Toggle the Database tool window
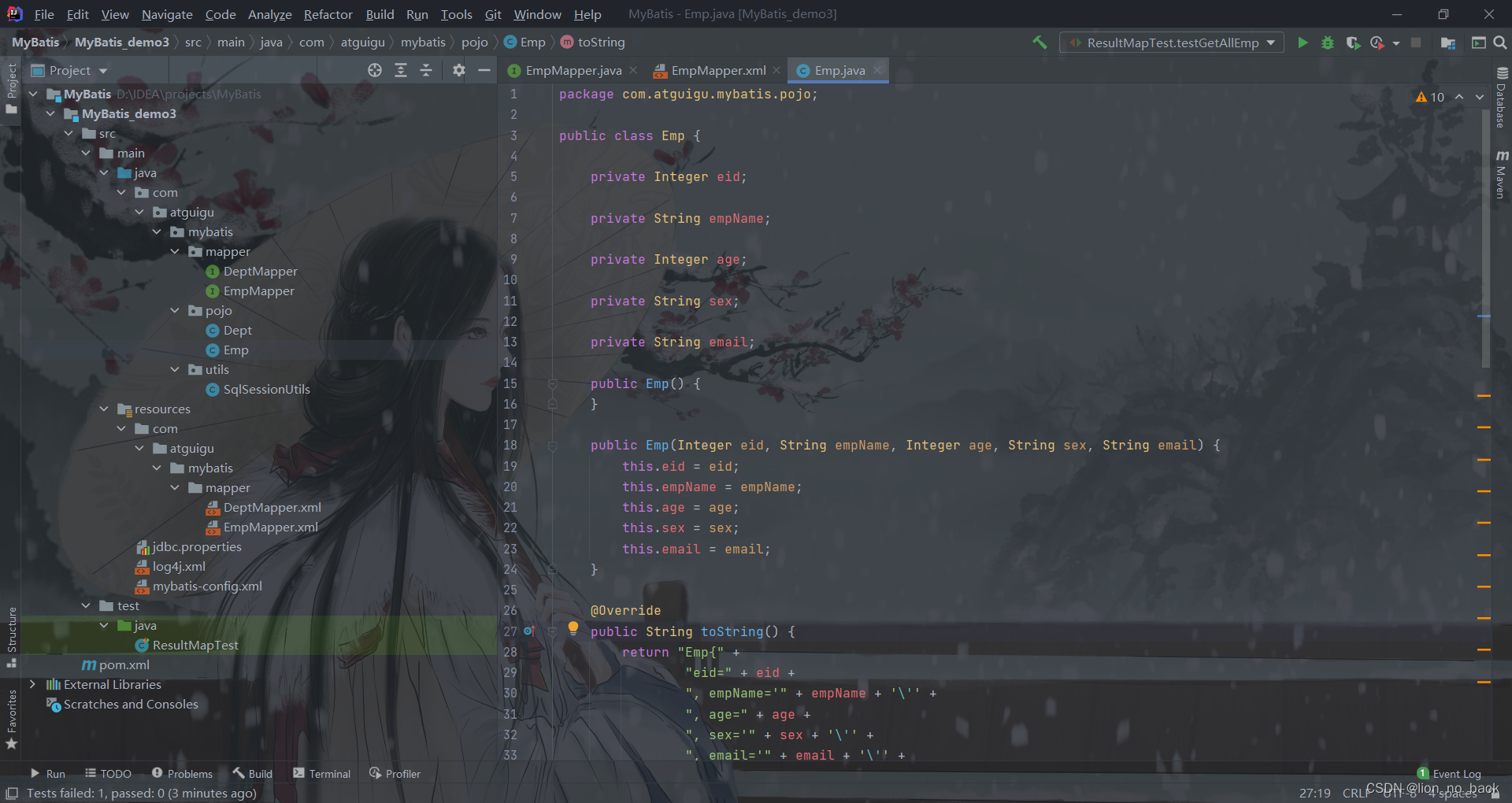The image size is (1512, 803). 1501,98
